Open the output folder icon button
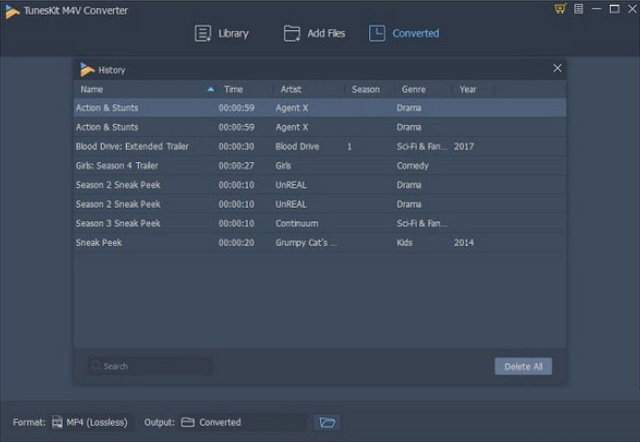The image size is (640, 442). click(x=327, y=422)
